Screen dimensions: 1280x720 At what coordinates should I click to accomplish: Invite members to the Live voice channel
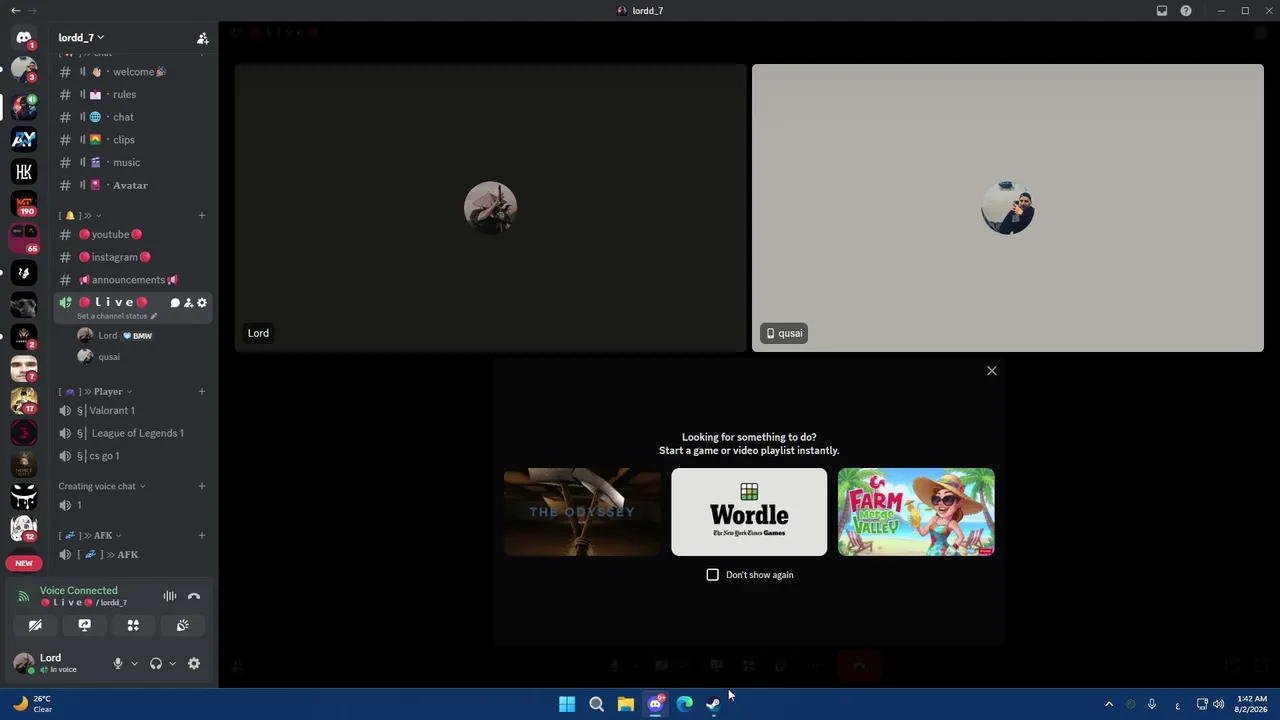click(x=188, y=302)
